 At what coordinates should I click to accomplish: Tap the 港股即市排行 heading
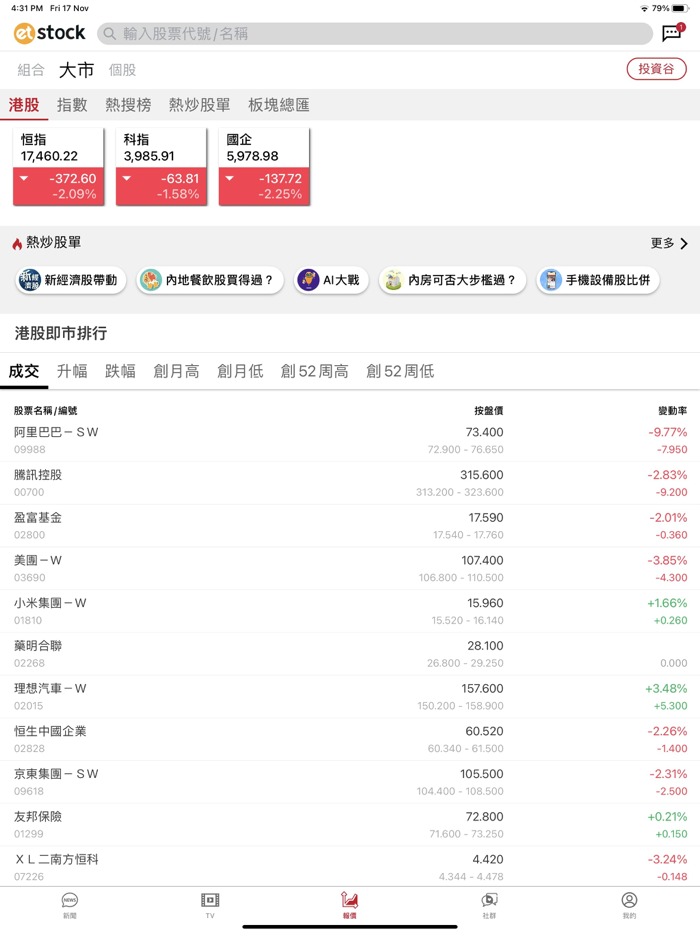point(61,333)
